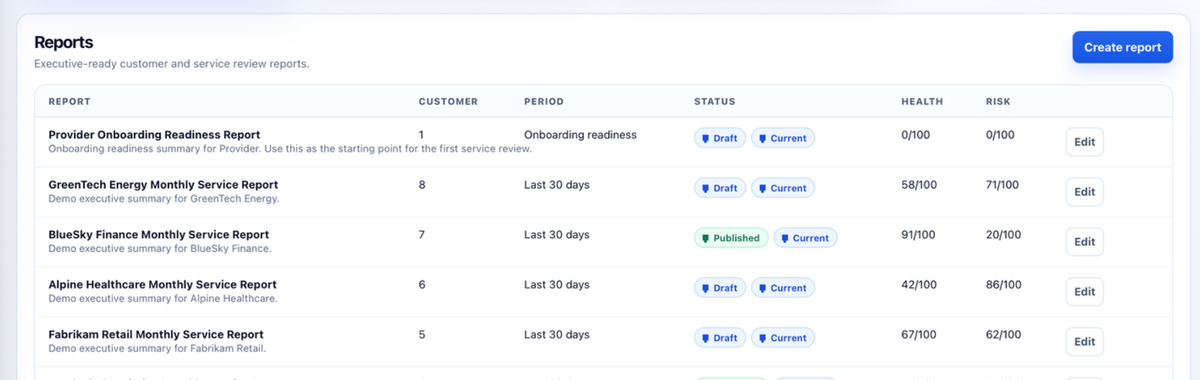Open Alpine Healthcare Monthly Service Report title
This screenshot has height=380, width=1200.
click(x=162, y=285)
